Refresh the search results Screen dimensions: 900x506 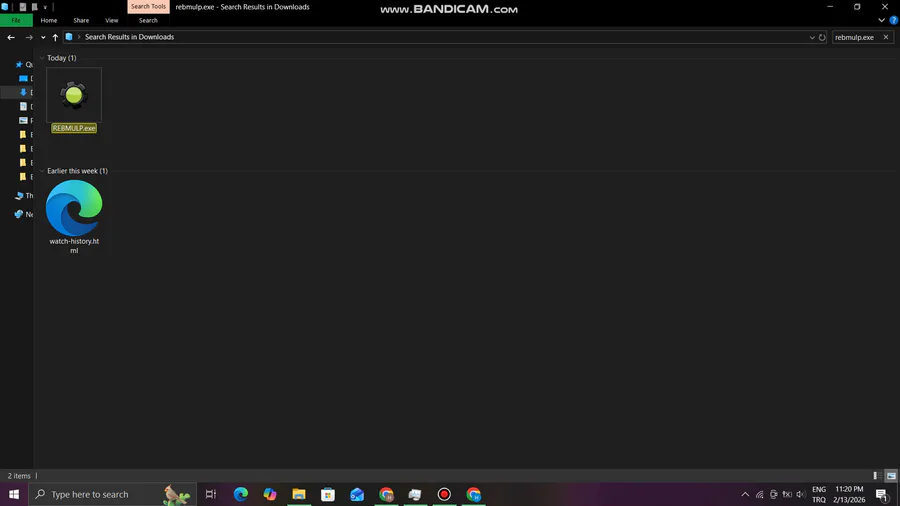point(822,37)
